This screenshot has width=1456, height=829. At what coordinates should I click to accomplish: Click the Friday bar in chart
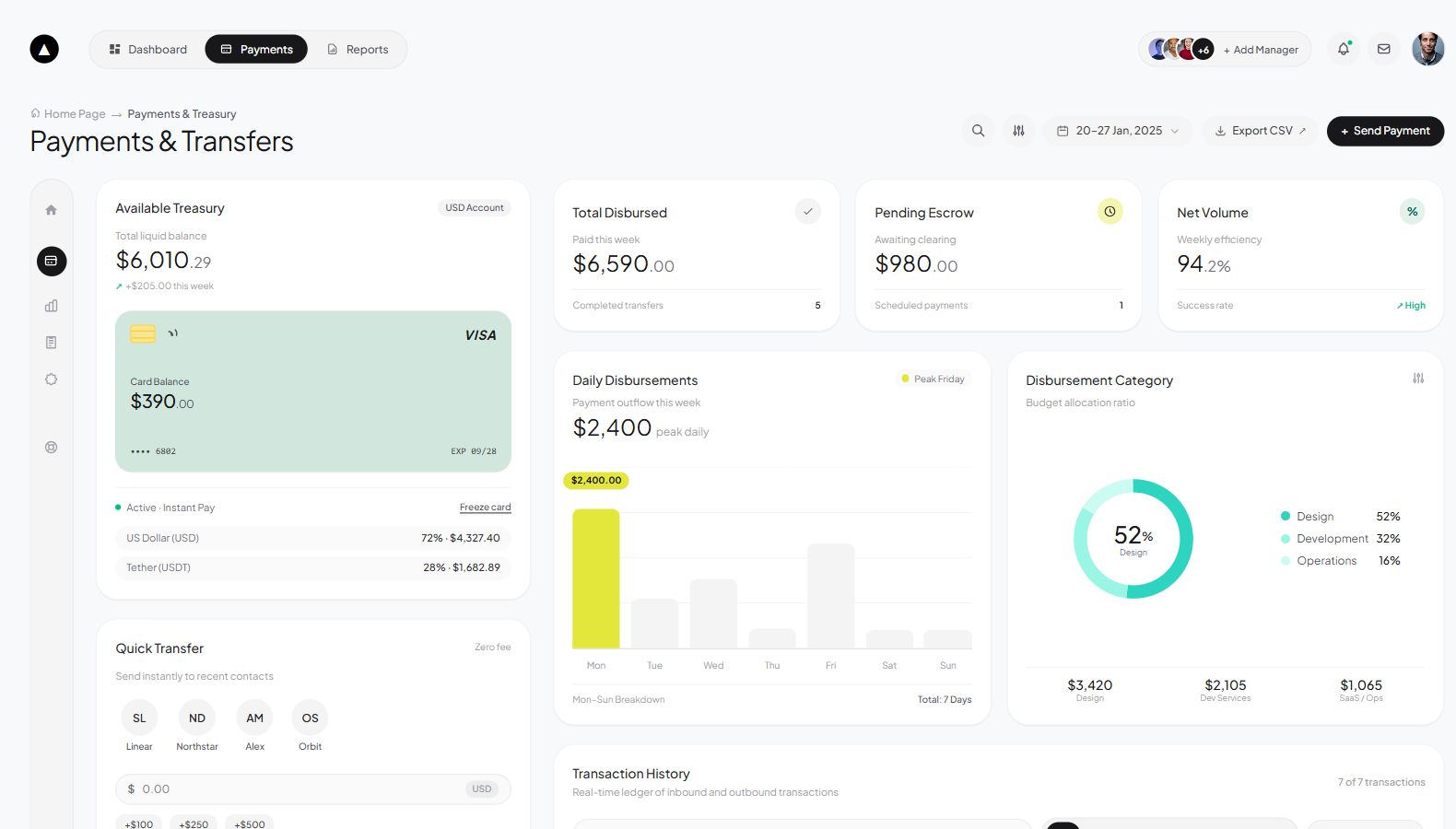click(x=831, y=596)
